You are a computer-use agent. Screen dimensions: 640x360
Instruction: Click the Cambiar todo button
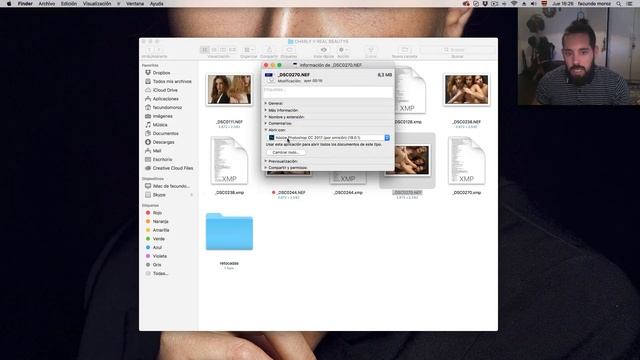(286, 152)
